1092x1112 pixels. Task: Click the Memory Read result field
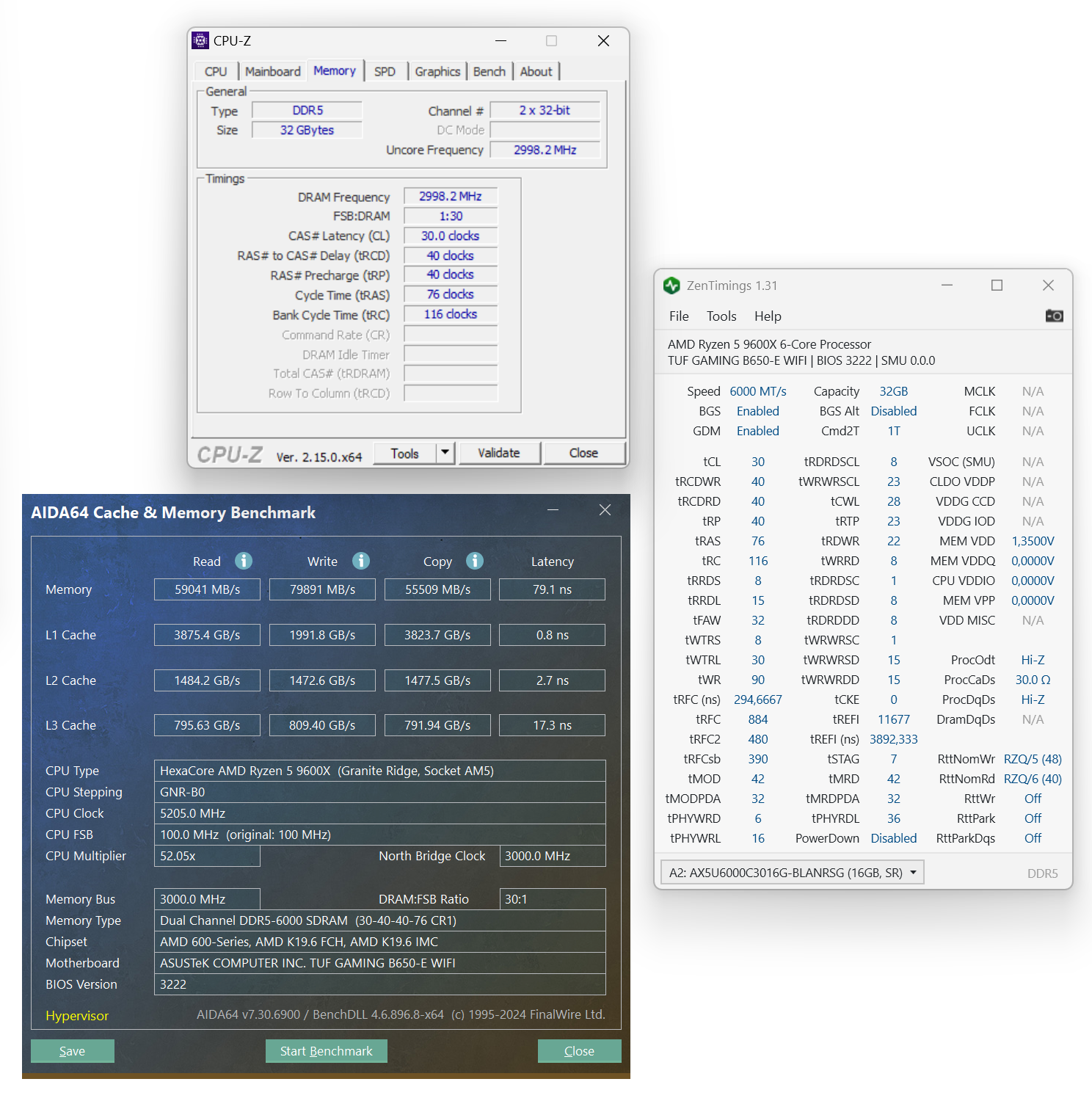pyautogui.click(x=207, y=589)
